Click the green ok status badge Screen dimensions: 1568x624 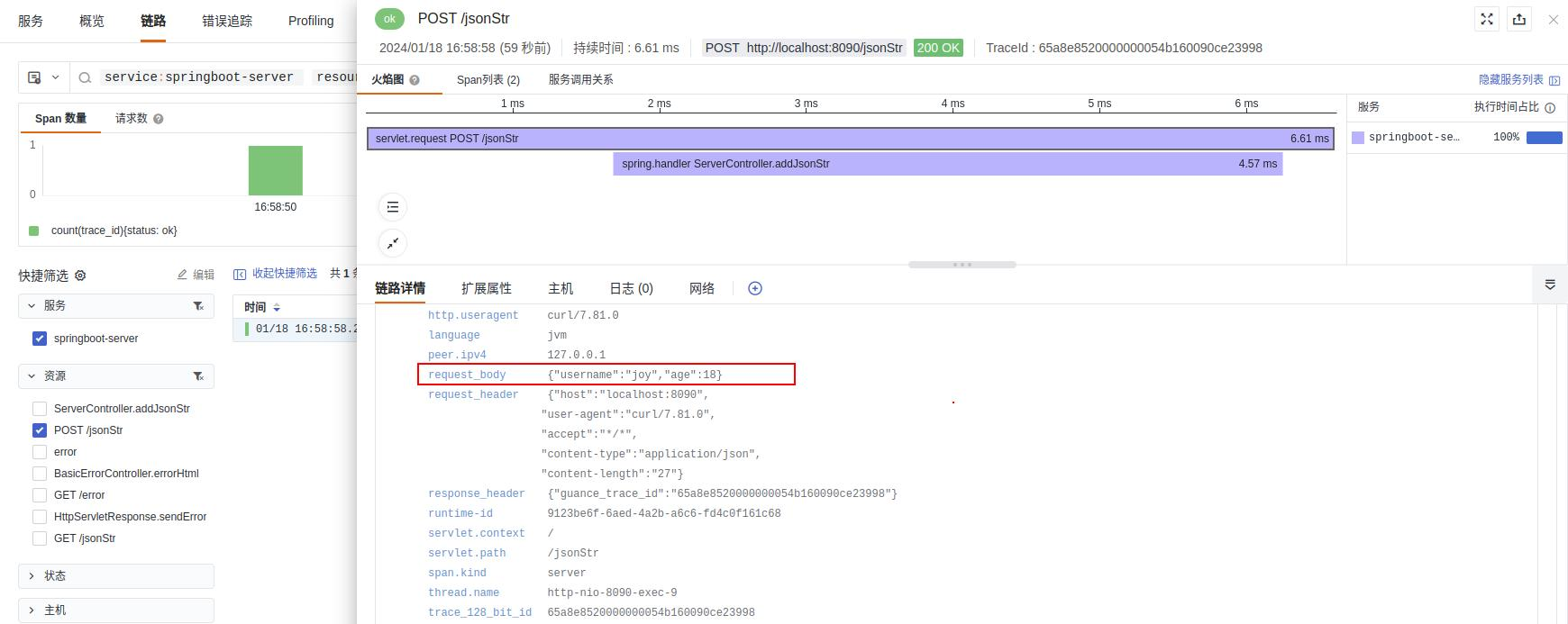pos(389,18)
